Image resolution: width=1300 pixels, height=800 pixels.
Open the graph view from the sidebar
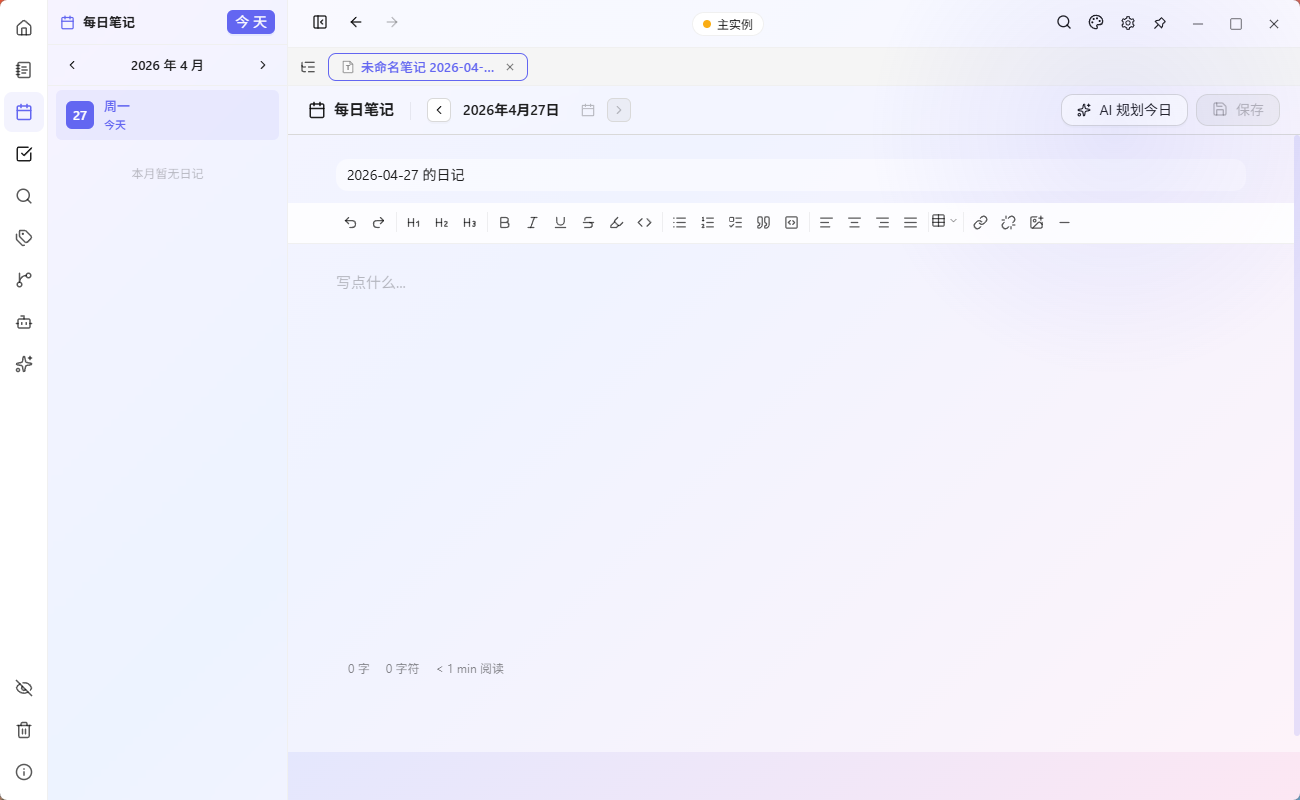tap(24, 280)
